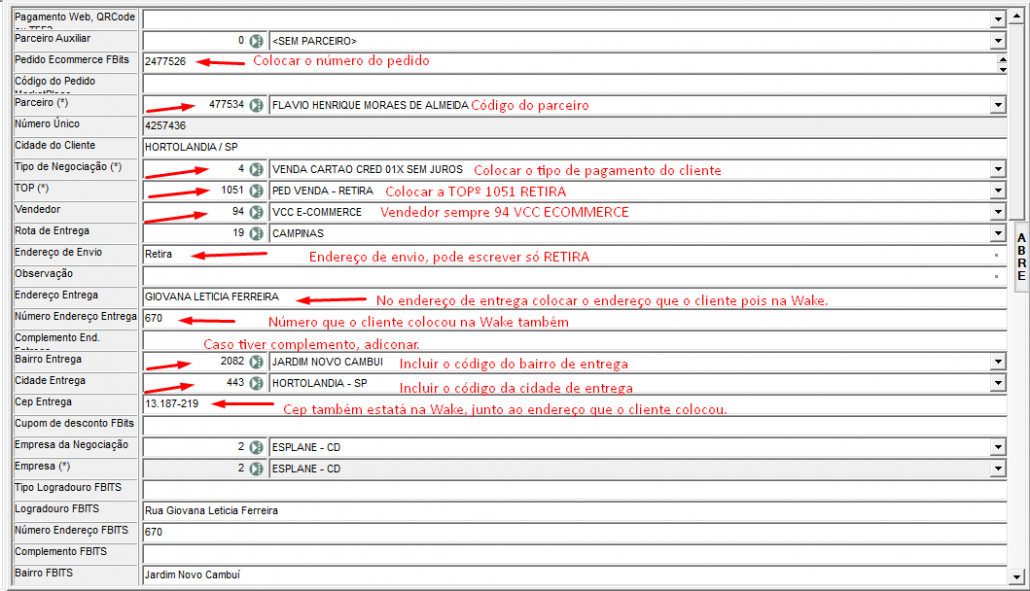
Task: Expand the Vendedor VCC E-COMMERCE dropdown
Action: (997, 212)
